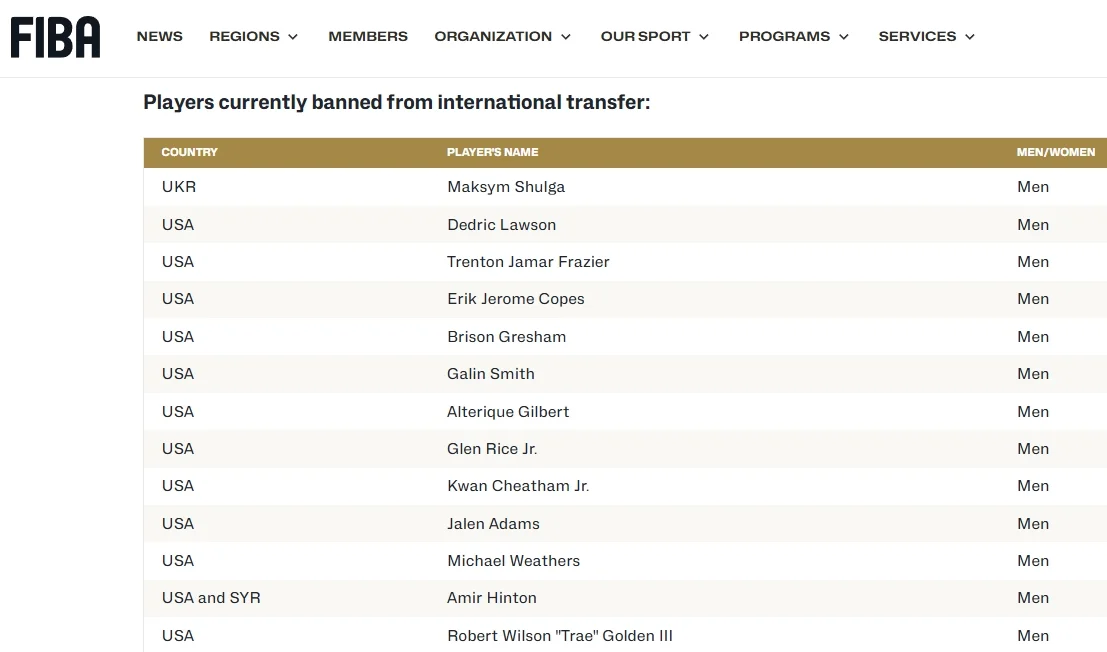This screenshot has height=652, width=1107.
Task: Open the Our Sport dropdown
Action: click(655, 36)
